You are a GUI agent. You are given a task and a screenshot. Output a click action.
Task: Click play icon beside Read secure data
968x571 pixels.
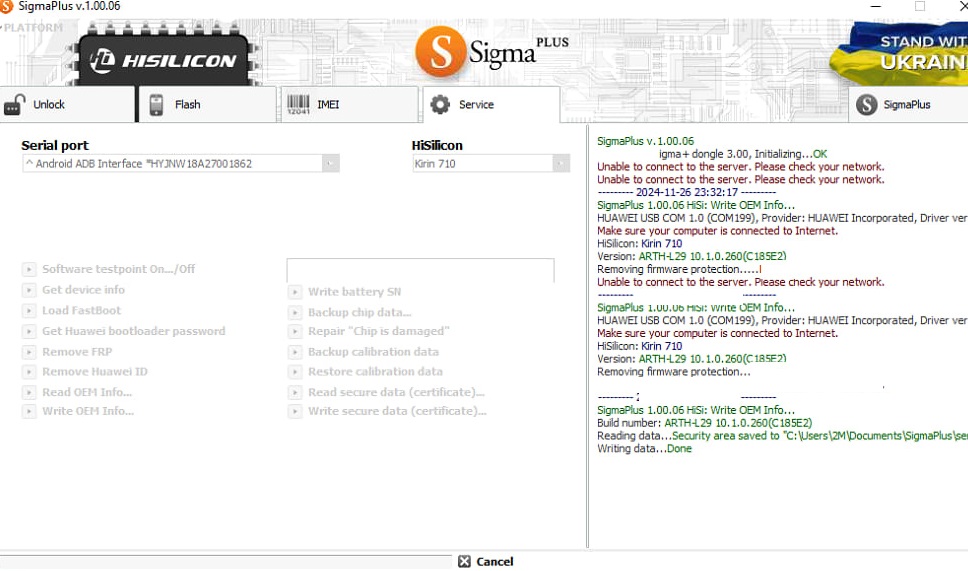[x=295, y=392]
